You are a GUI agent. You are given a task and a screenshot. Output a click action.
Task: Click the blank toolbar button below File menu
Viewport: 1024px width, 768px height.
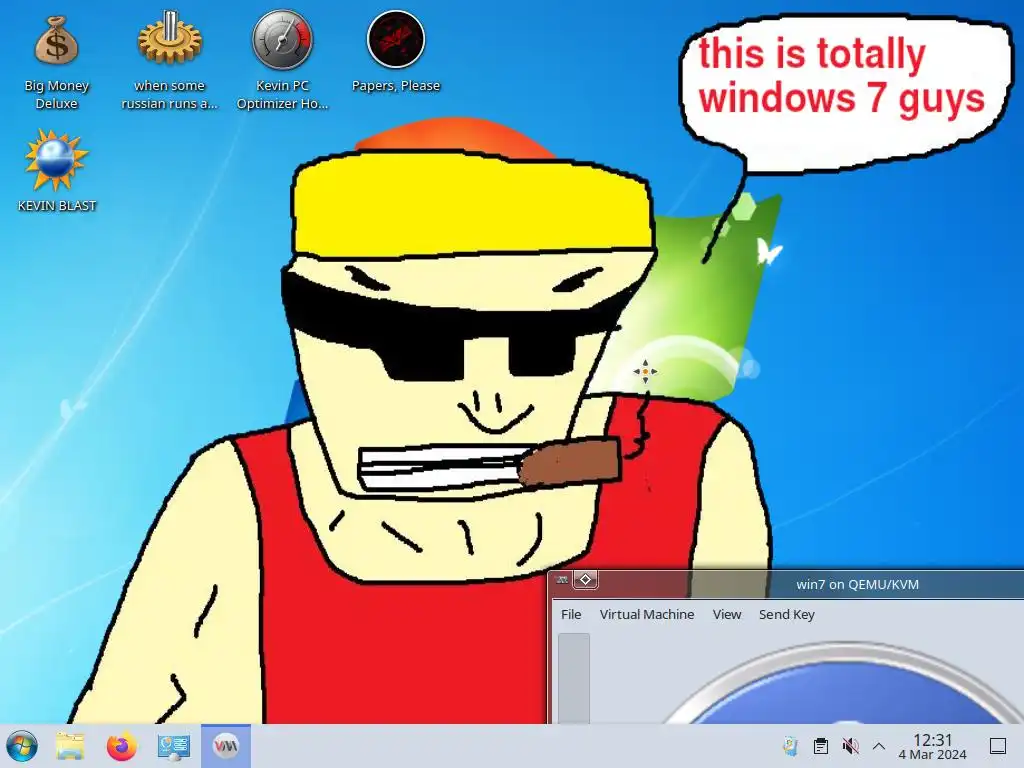pos(573,678)
